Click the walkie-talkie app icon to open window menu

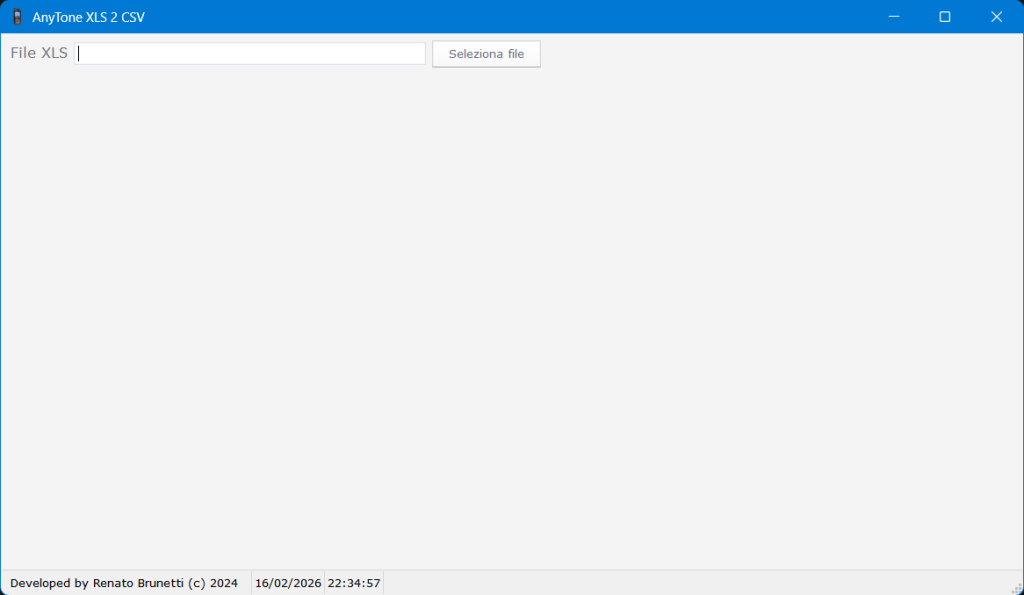pos(17,16)
